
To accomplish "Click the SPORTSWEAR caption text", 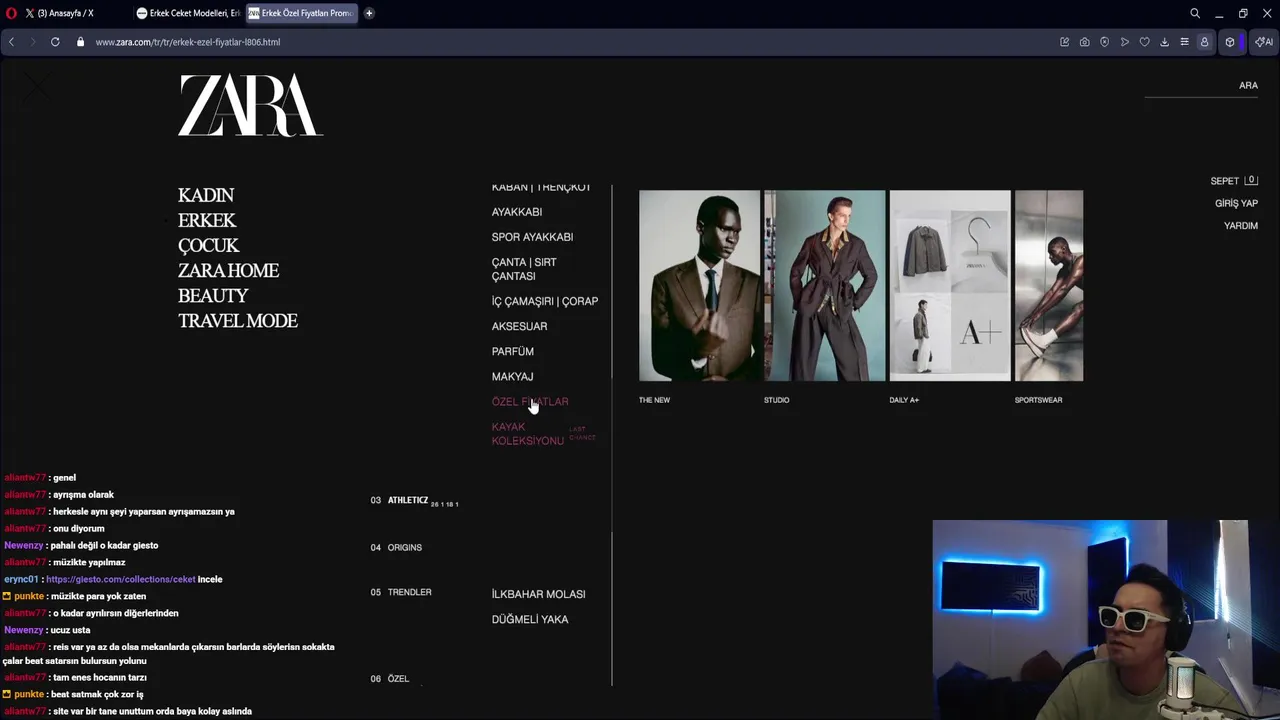I will (x=1038, y=400).
